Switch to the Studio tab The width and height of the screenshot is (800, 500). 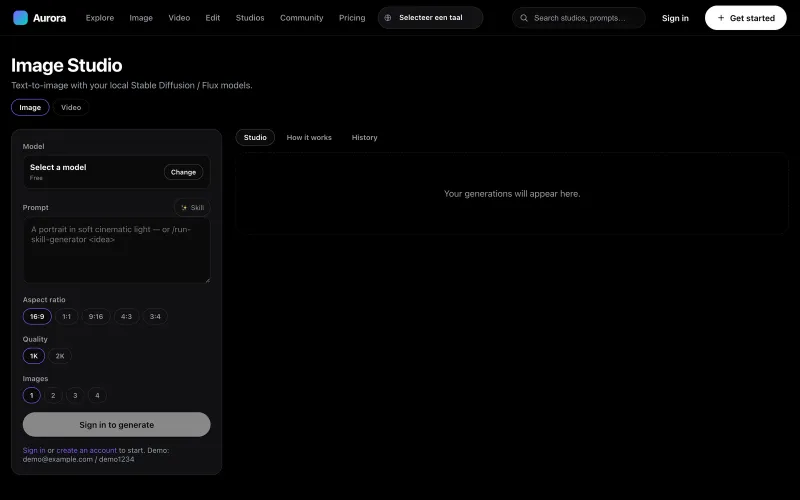(255, 138)
